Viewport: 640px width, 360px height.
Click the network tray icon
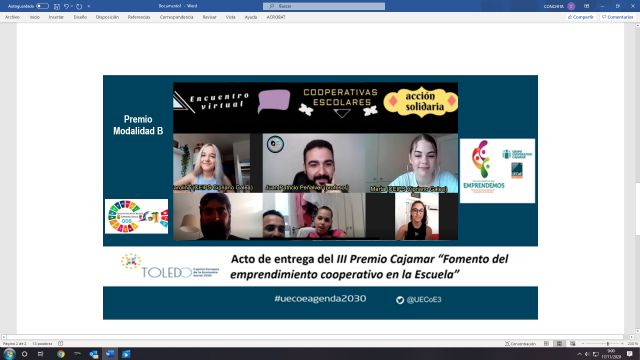[x=596, y=354]
